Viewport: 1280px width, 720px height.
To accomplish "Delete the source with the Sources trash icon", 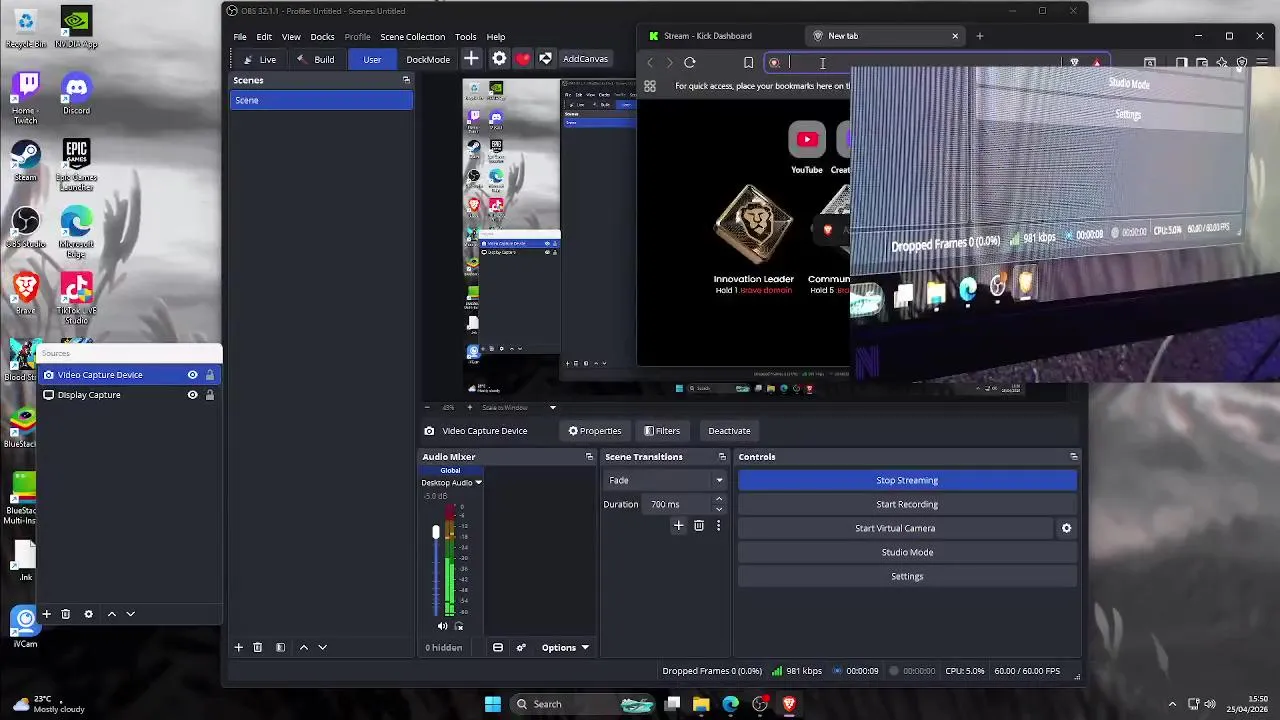I will coord(65,614).
